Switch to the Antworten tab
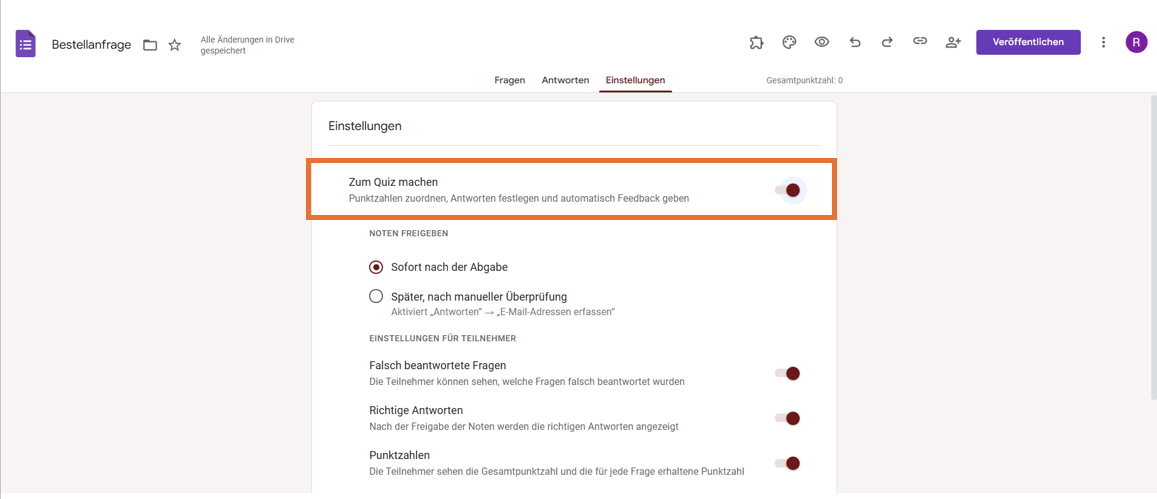This screenshot has width=1157, height=499. pyautogui.click(x=565, y=80)
